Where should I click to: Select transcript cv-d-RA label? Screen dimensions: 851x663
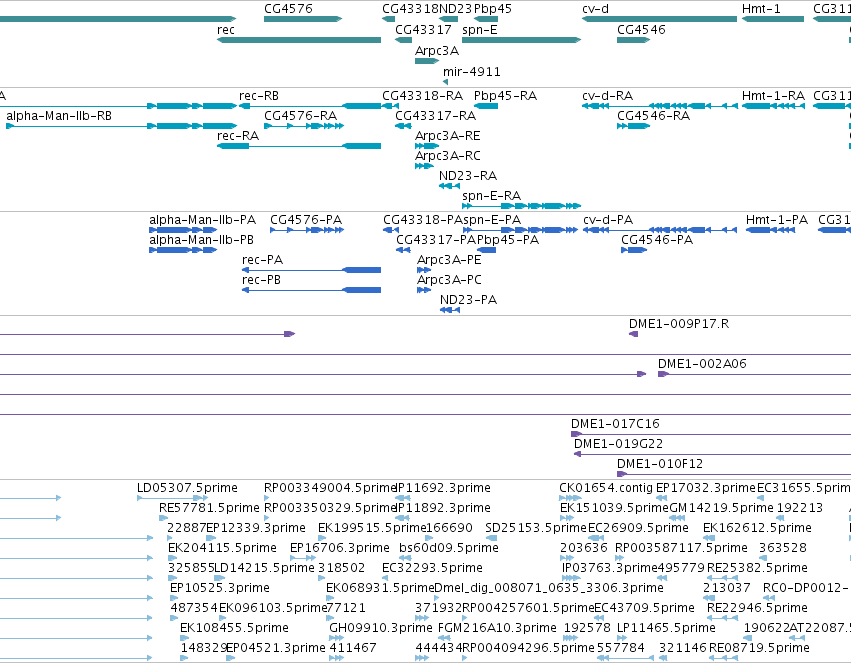[607, 96]
